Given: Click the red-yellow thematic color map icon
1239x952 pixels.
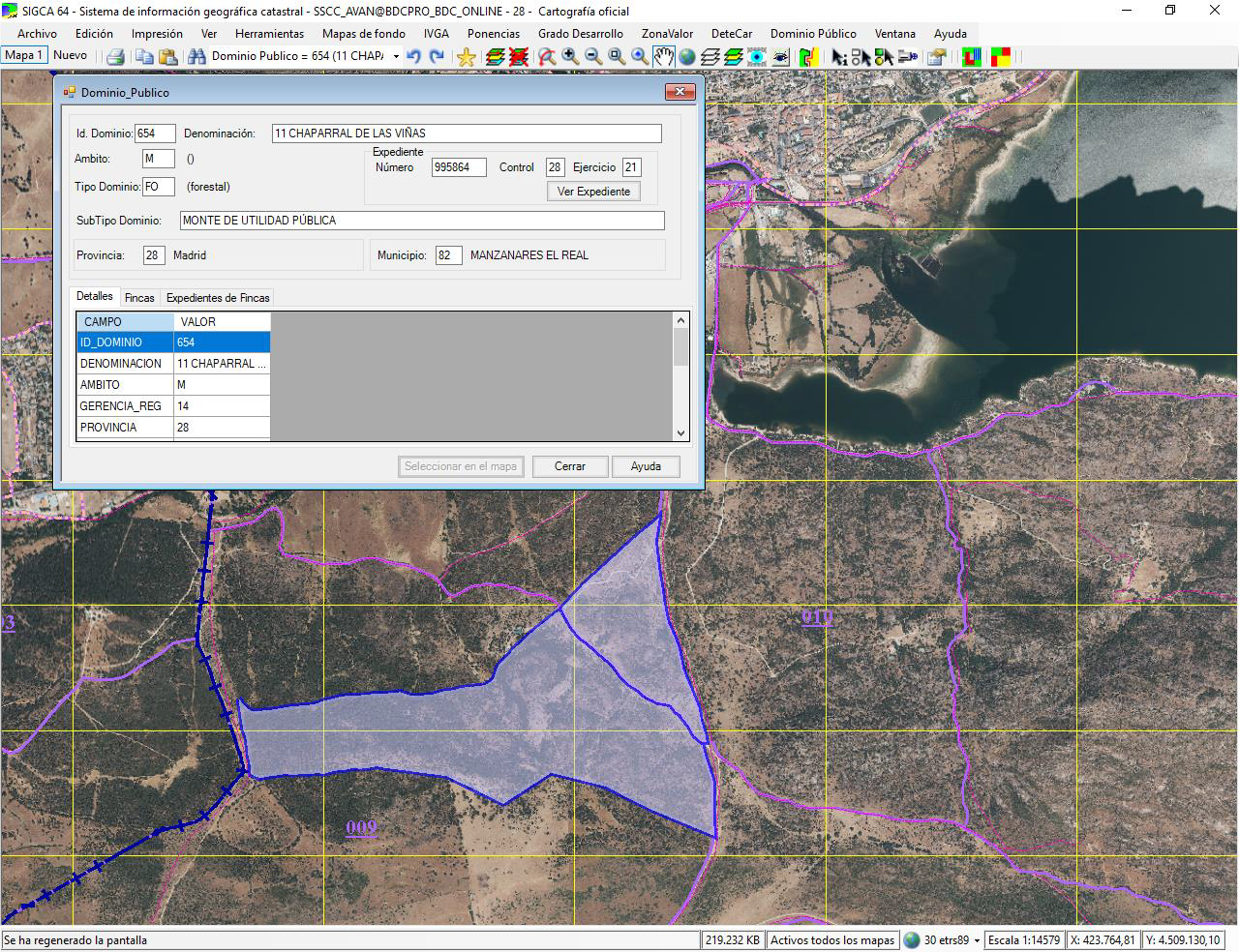Looking at the screenshot, I should (1000, 56).
